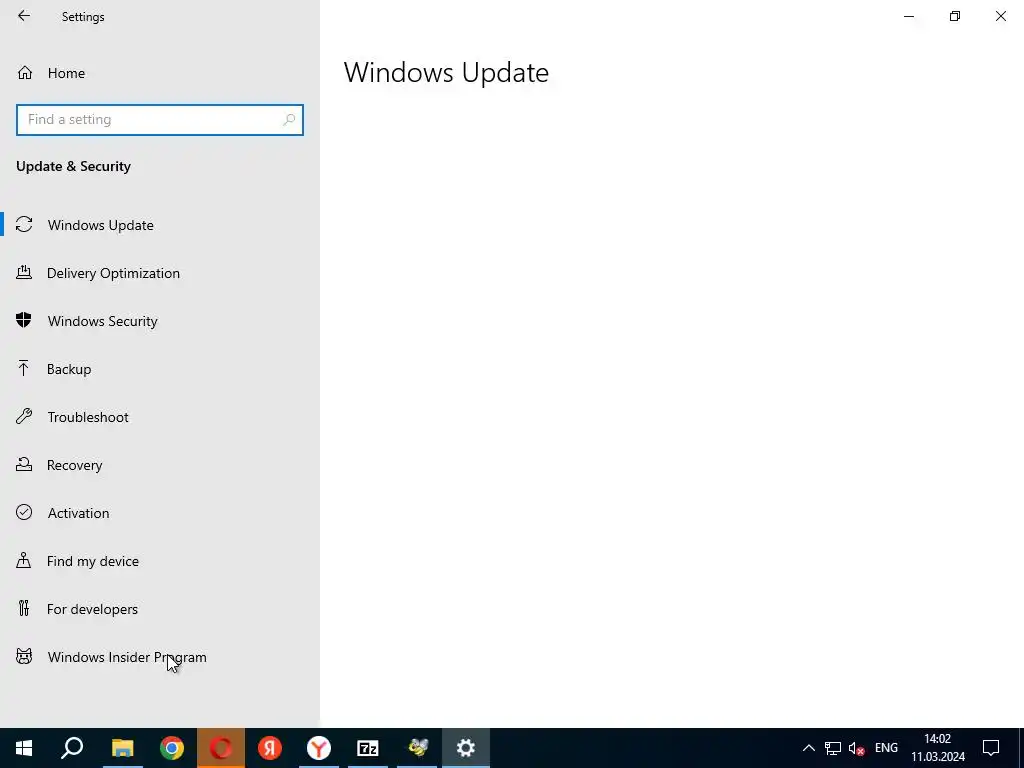This screenshot has width=1024, height=768.
Task: Show hidden tray icons chevron
Action: [x=808, y=748]
